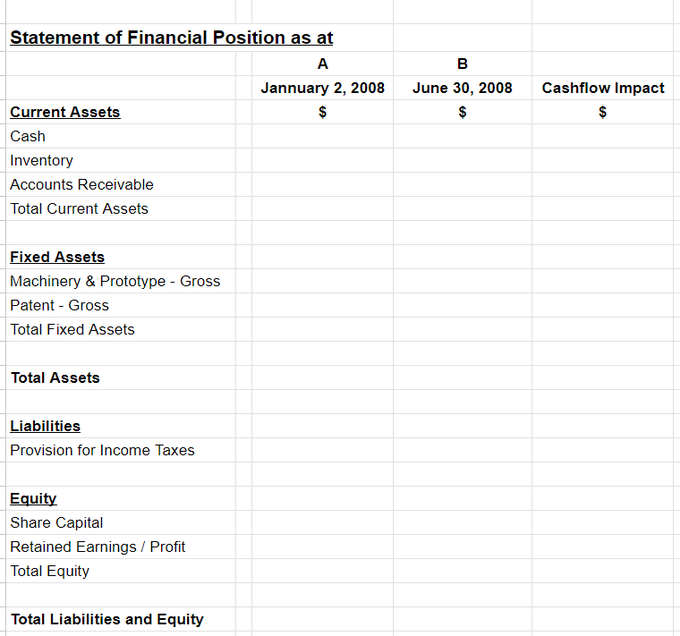
Task: Click the empty Inventory cell under June 30, 2008
Action: tap(462, 160)
